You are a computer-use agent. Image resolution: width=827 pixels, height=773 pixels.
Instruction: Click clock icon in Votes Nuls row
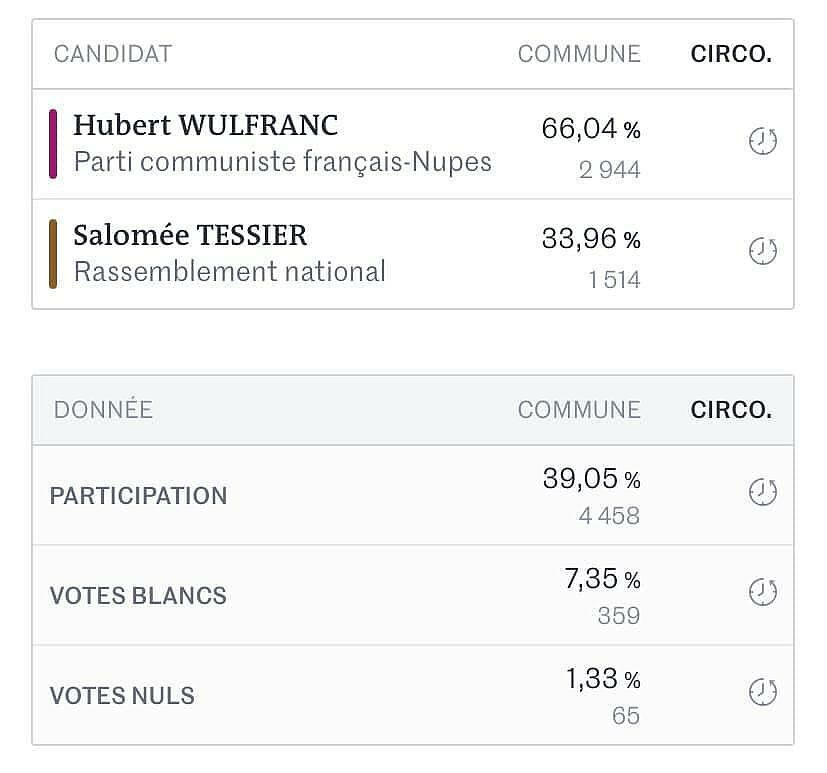(763, 692)
